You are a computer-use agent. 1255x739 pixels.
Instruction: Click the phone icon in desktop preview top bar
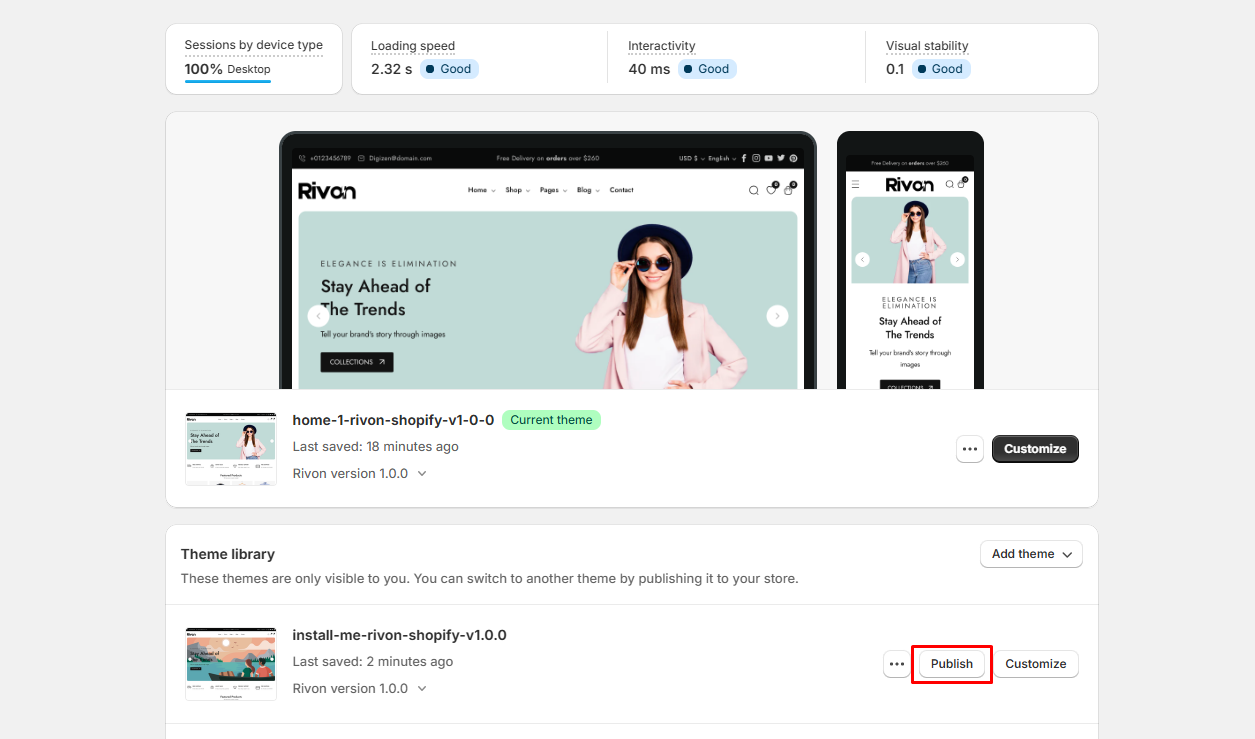pos(302,158)
